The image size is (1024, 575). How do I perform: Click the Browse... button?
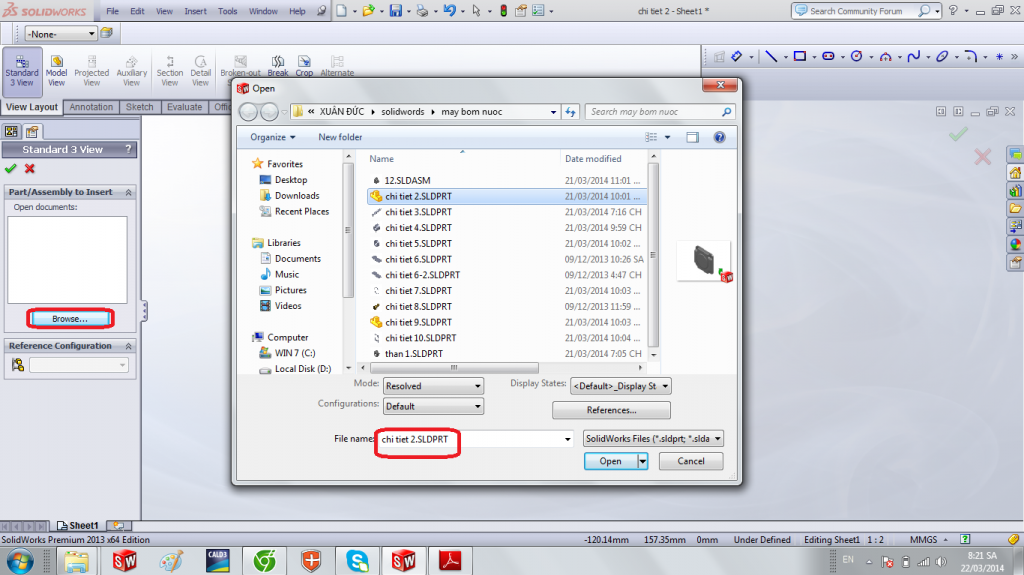70,319
